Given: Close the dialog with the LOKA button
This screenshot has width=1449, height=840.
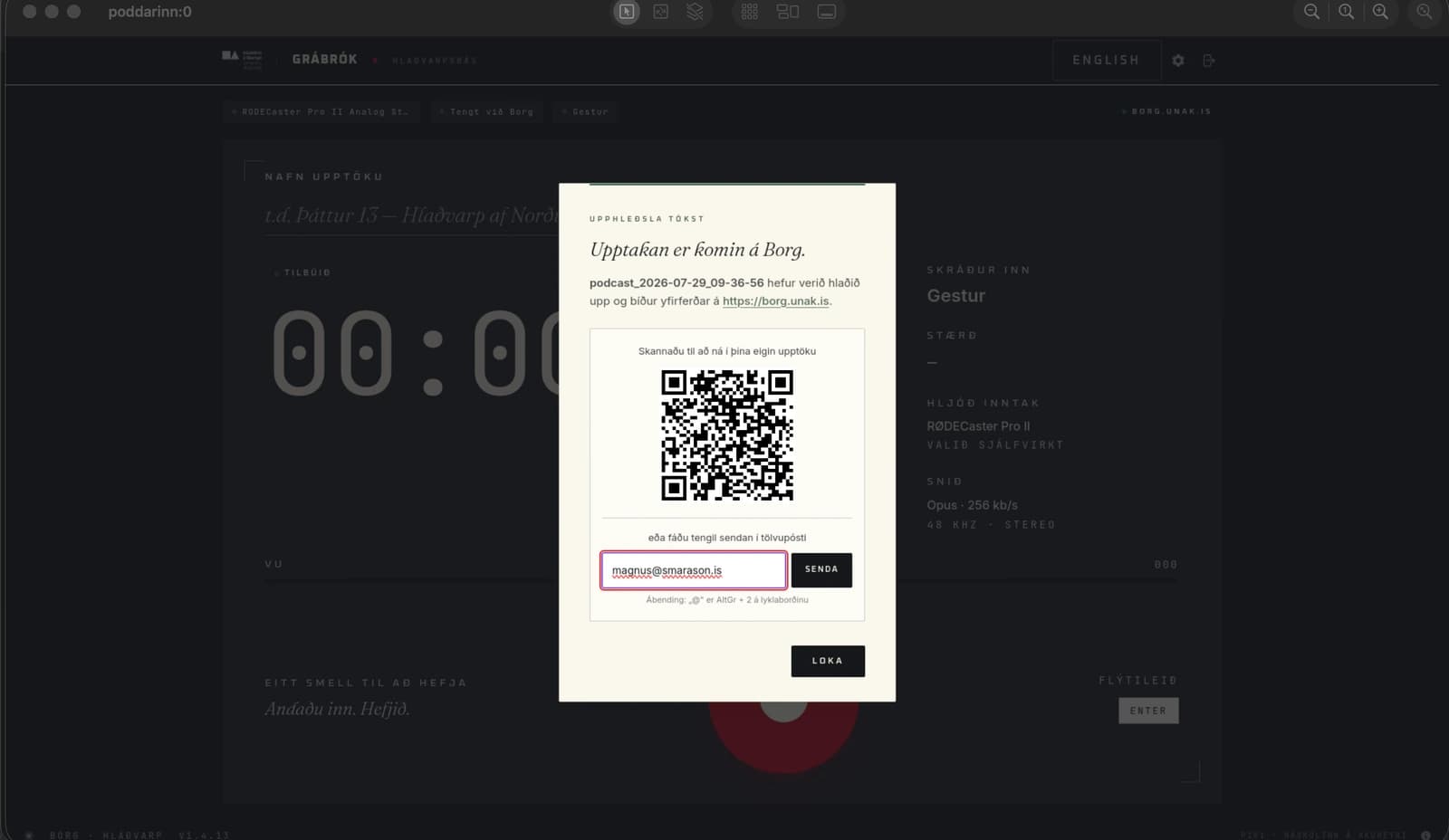Looking at the screenshot, I should pyautogui.click(x=828, y=661).
